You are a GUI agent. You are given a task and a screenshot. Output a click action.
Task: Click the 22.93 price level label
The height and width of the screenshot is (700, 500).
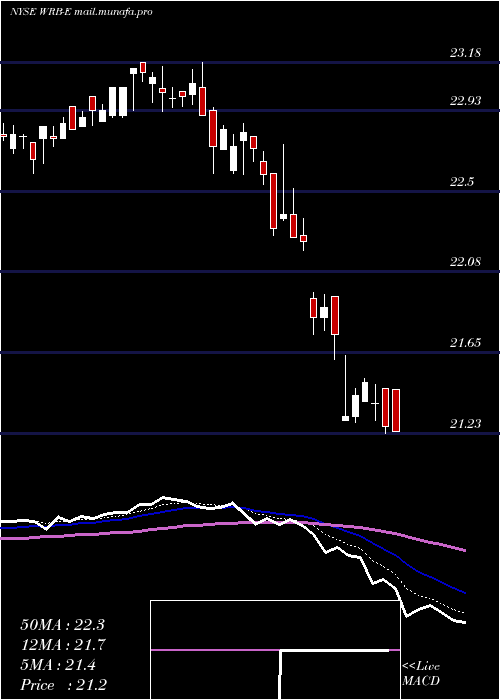pyautogui.click(x=465, y=101)
